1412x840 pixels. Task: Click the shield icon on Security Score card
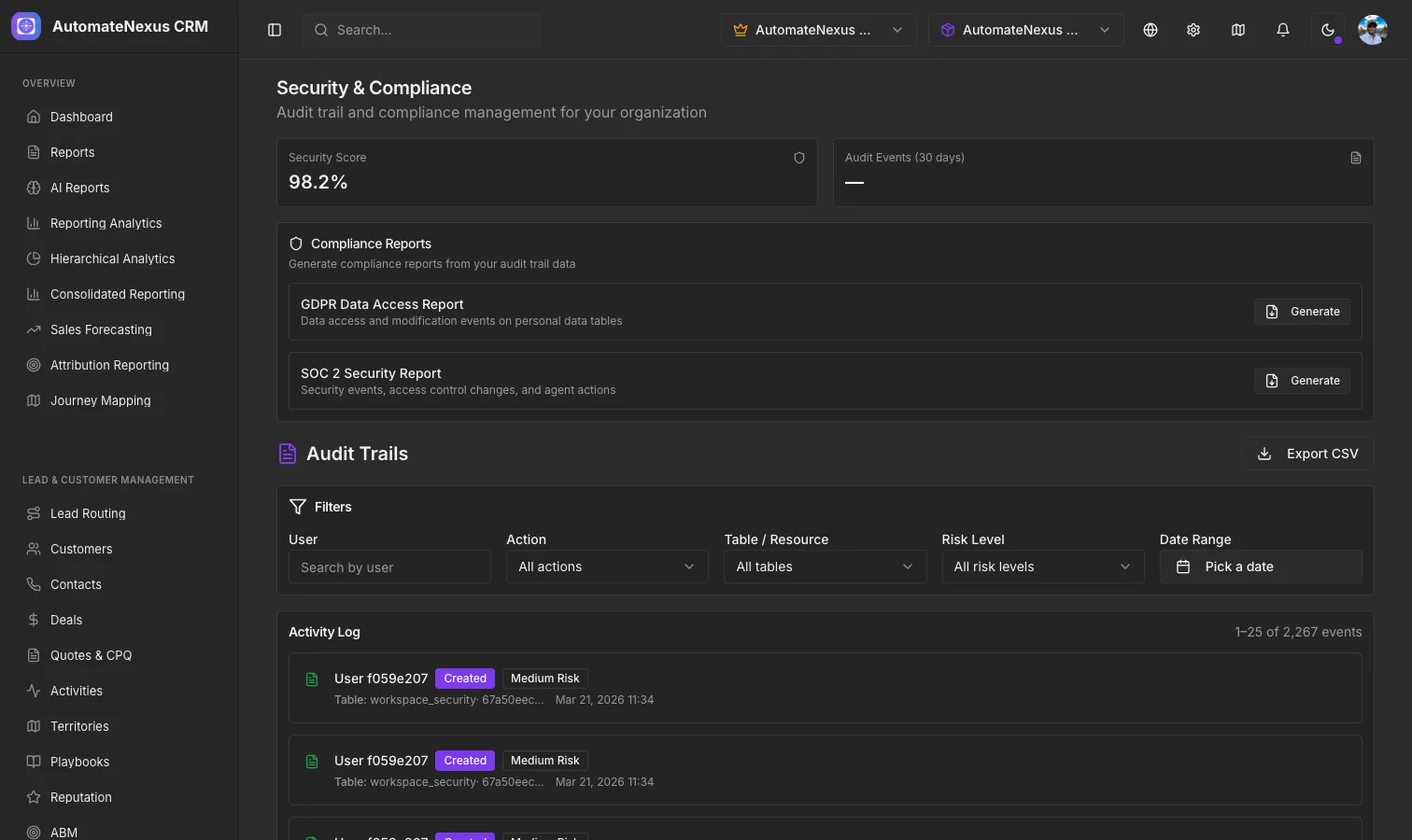click(799, 158)
